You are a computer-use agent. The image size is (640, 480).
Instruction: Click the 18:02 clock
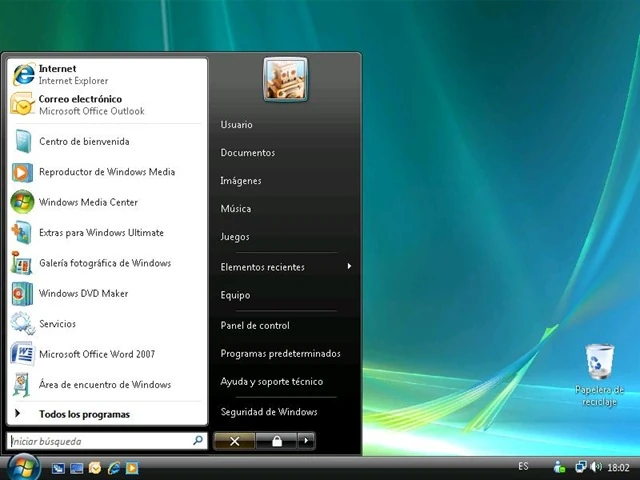[618, 467]
